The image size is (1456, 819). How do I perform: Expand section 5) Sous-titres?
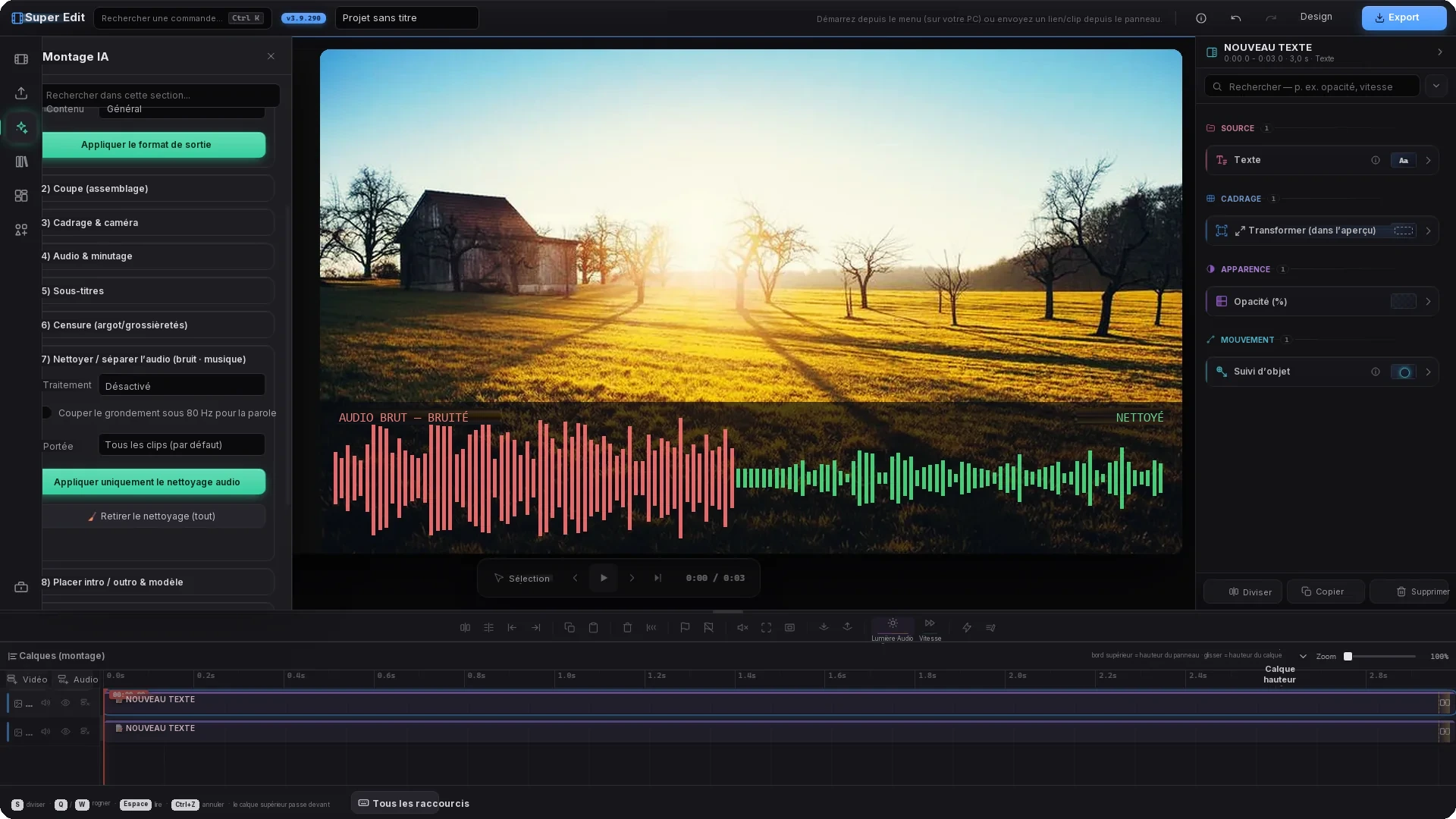pos(157,291)
